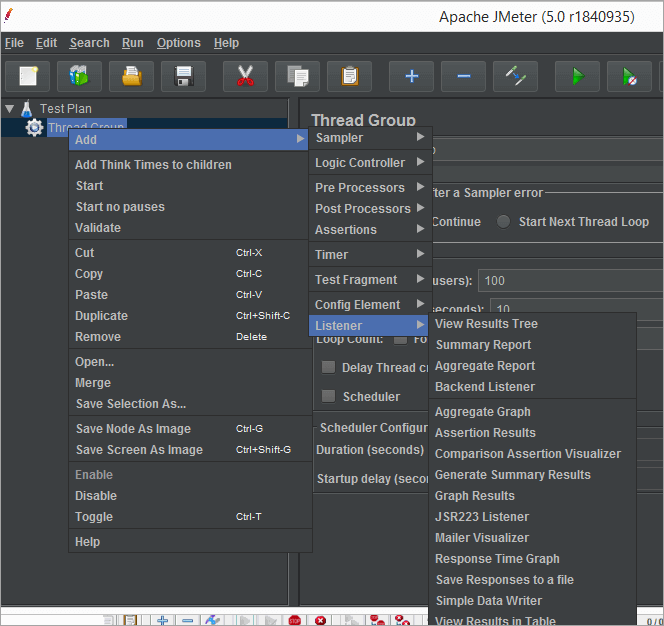Choose Aggregate Report listener
This screenshot has height=626, width=664.
533,366
